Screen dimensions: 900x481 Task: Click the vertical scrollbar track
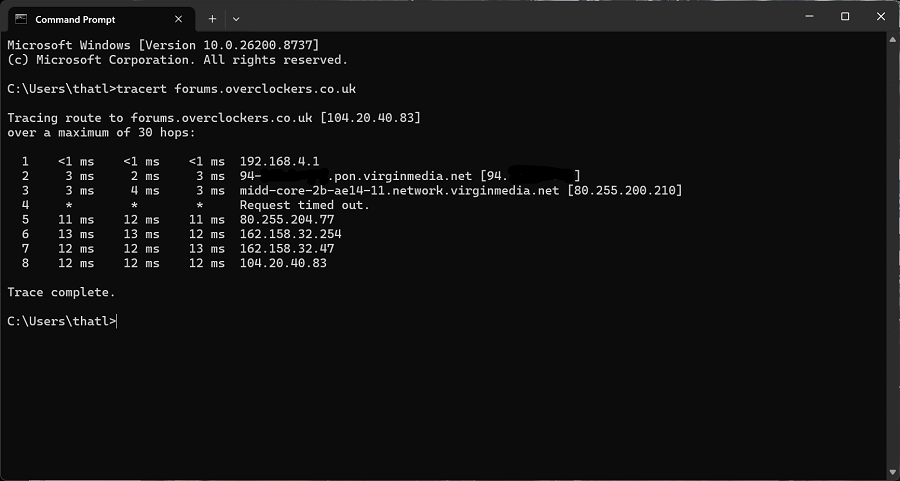tap(893, 256)
